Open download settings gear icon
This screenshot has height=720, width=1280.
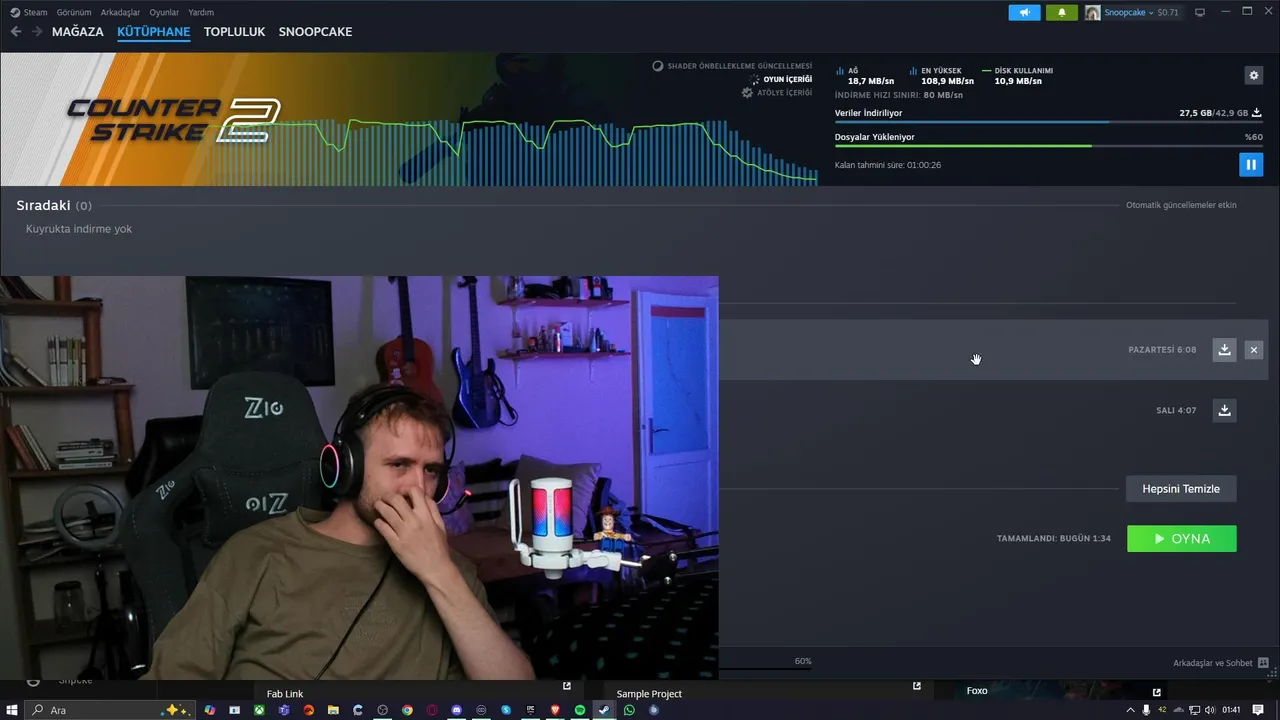coord(1254,75)
